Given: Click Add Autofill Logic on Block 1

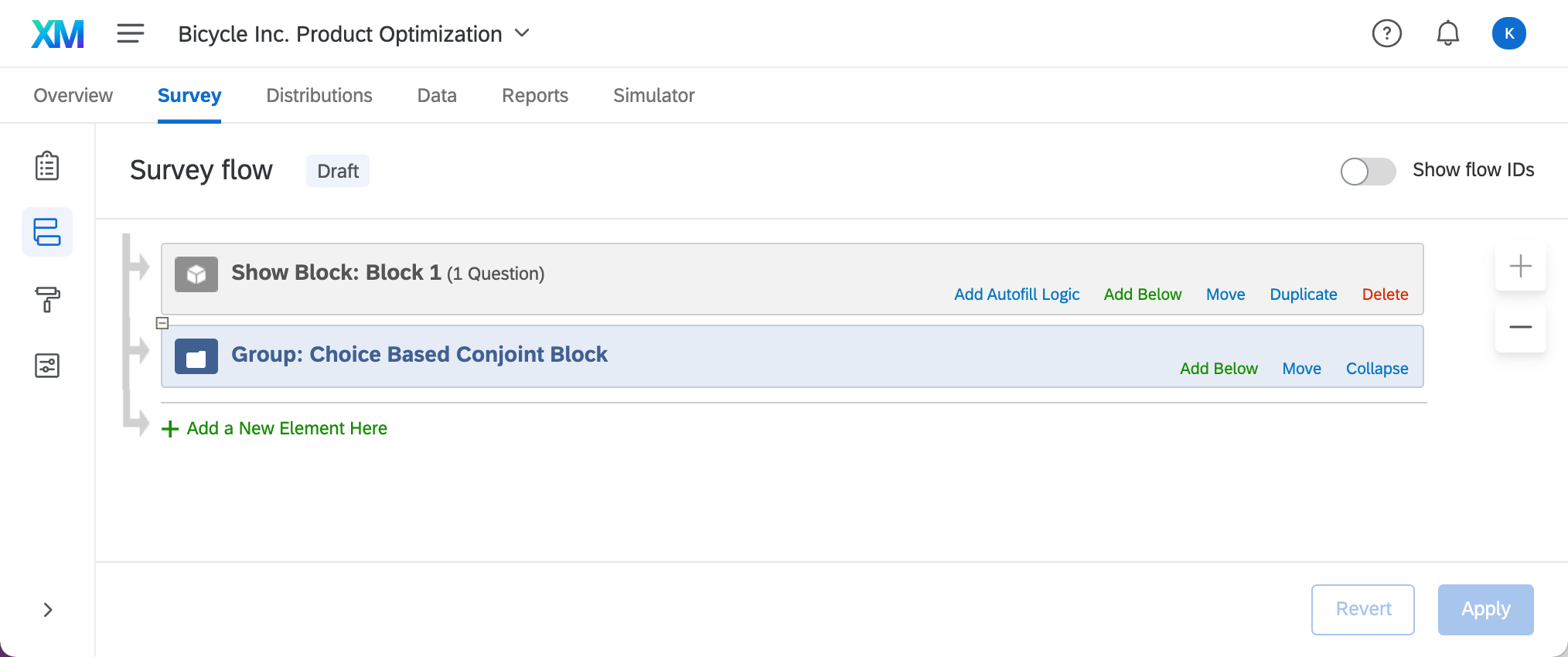Looking at the screenshot, I should point(1017,294).
